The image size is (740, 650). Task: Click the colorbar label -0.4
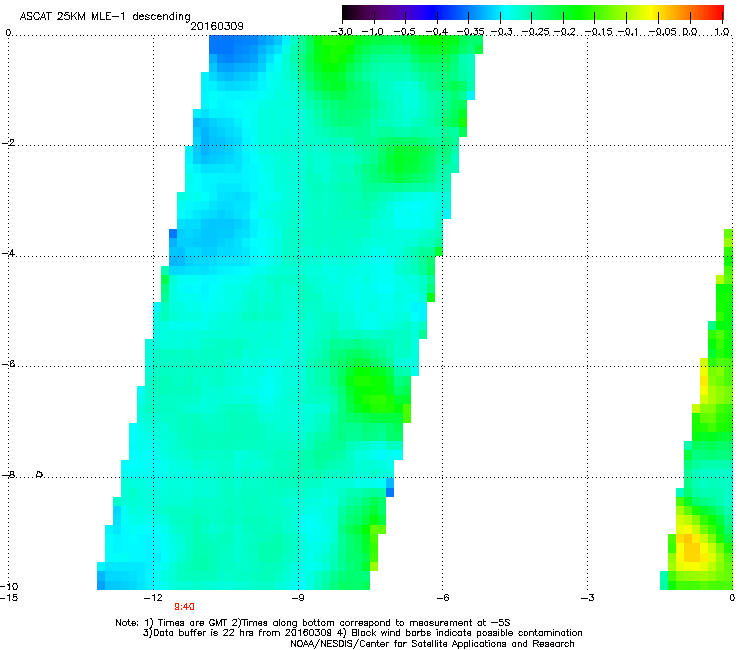[436, 32]
